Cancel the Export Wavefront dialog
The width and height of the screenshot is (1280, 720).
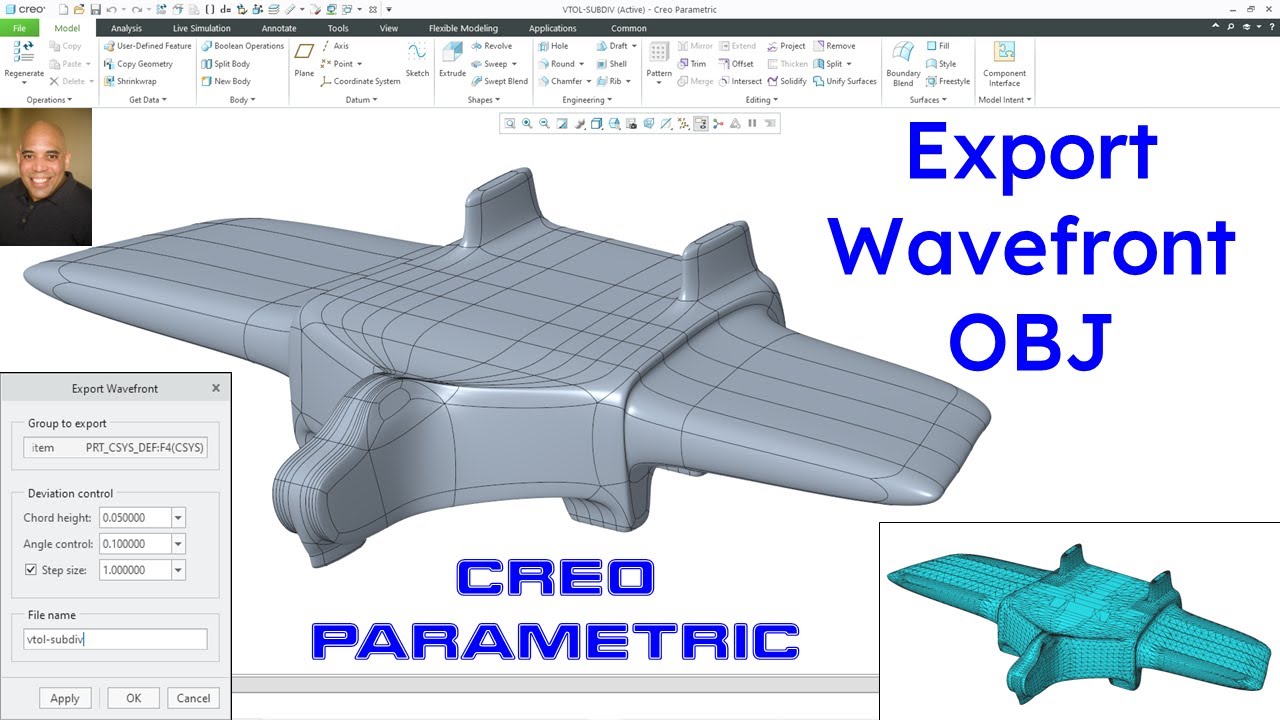193,698
